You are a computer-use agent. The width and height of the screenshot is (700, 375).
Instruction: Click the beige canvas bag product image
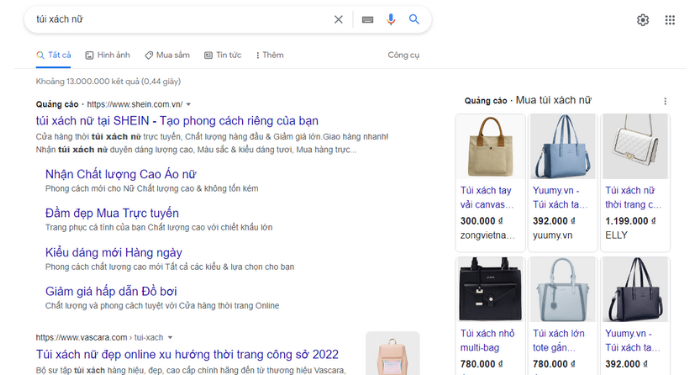click(490, 146)
